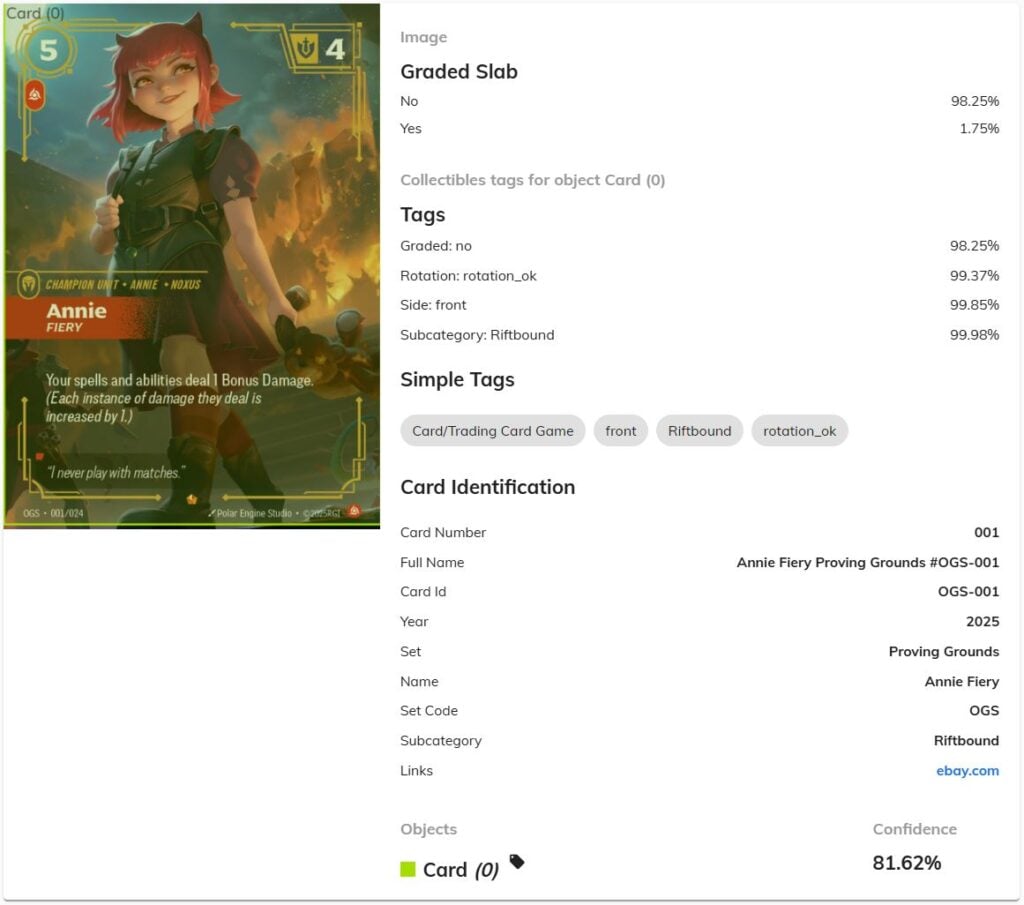Click the champion helmet icon on card
Image resolution: width=1024 pixels, height=905 pixels.
point(29,284)
